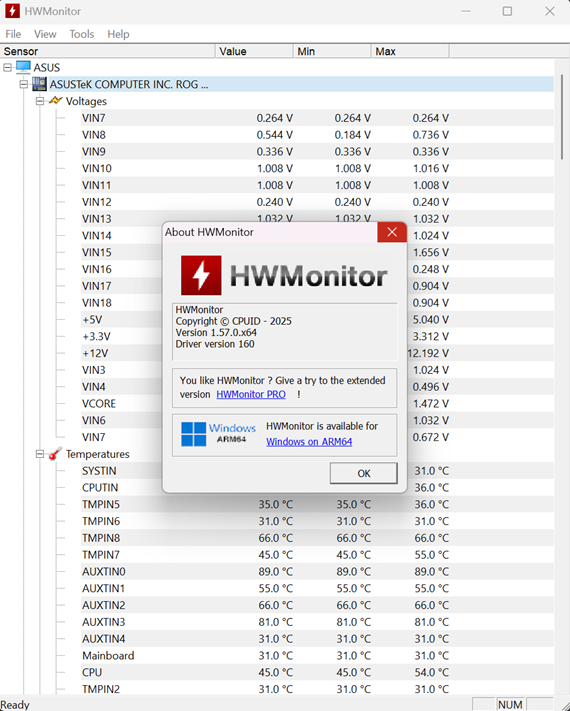Click the Temperatures thermometer icon

click(x=55, y=453)
